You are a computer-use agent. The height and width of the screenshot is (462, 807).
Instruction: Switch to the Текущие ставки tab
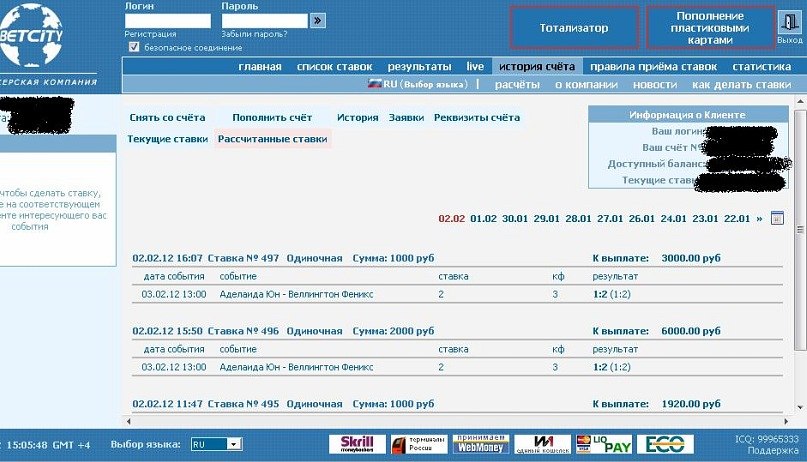[x=167, y=139]
